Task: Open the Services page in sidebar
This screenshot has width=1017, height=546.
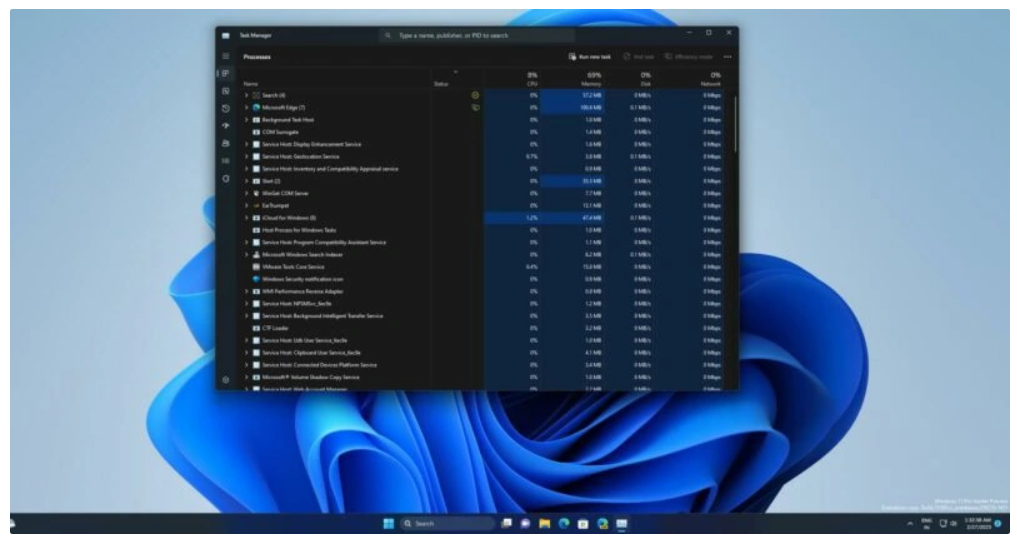Action: click(226, 178)
